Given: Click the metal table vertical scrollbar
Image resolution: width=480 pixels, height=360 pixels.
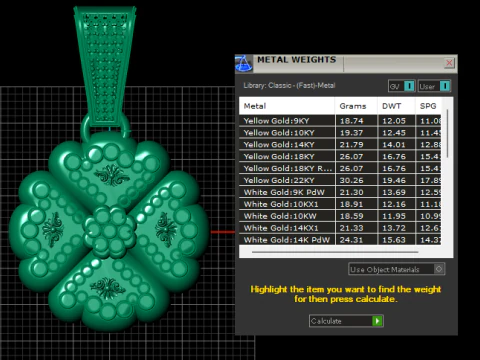Looking at the screenshot, I should point(447,133).
